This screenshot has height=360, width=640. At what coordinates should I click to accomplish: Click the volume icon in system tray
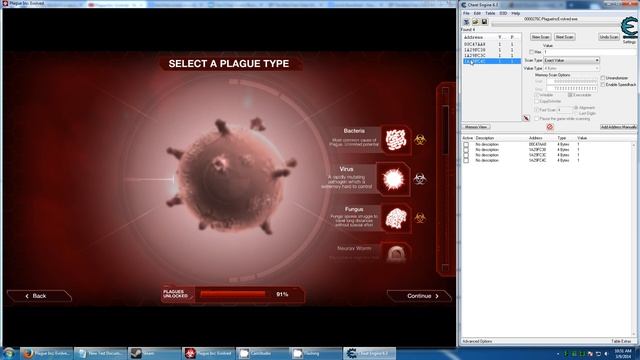tap(606, 353)
